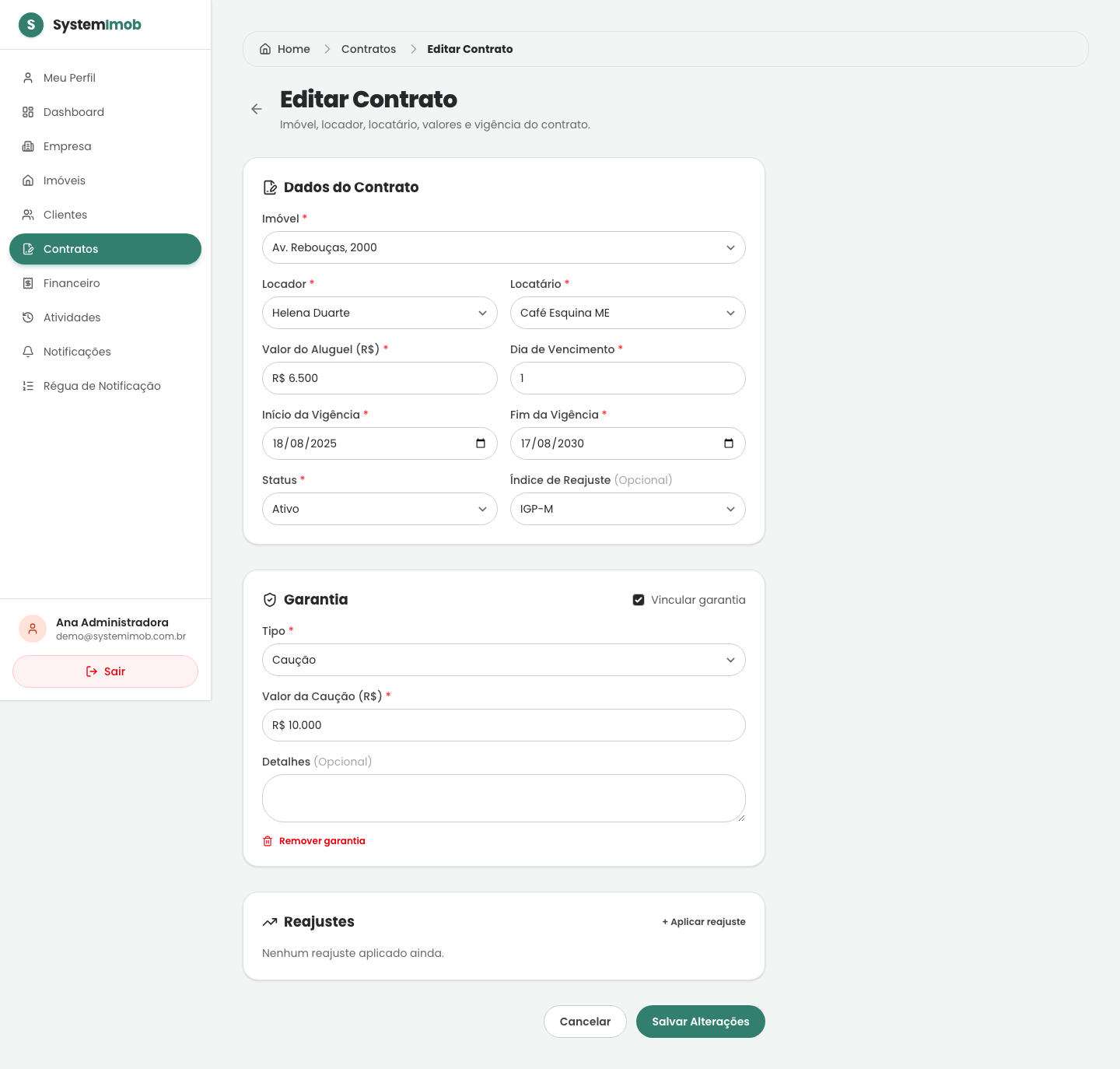
Task: Click the Home icon in the breadcrumb
Action: click(x=265, y=49)
